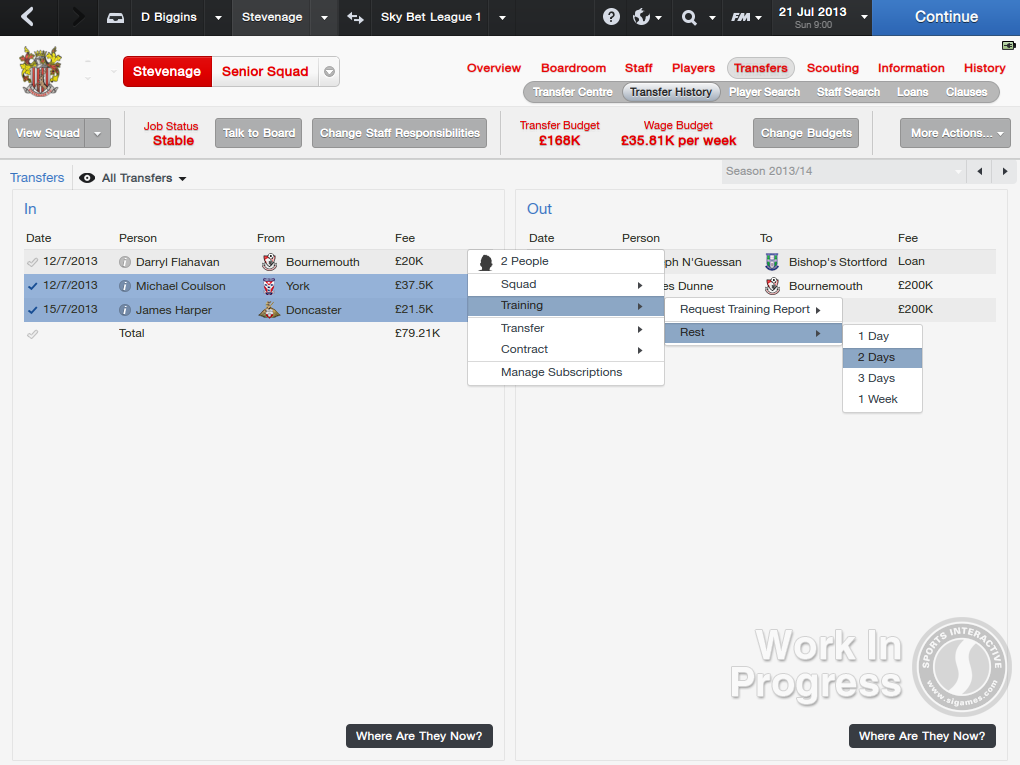Click Where Are They Now in Out panel

pyautogui.click(x=922, y=736)
